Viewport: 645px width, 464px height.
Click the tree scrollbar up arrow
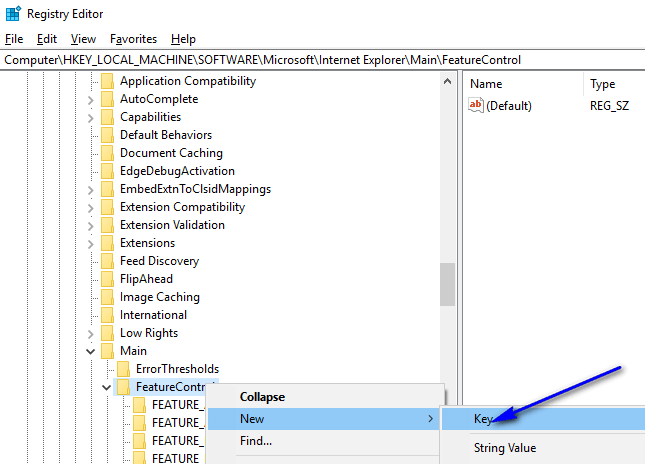click(448, 81)
